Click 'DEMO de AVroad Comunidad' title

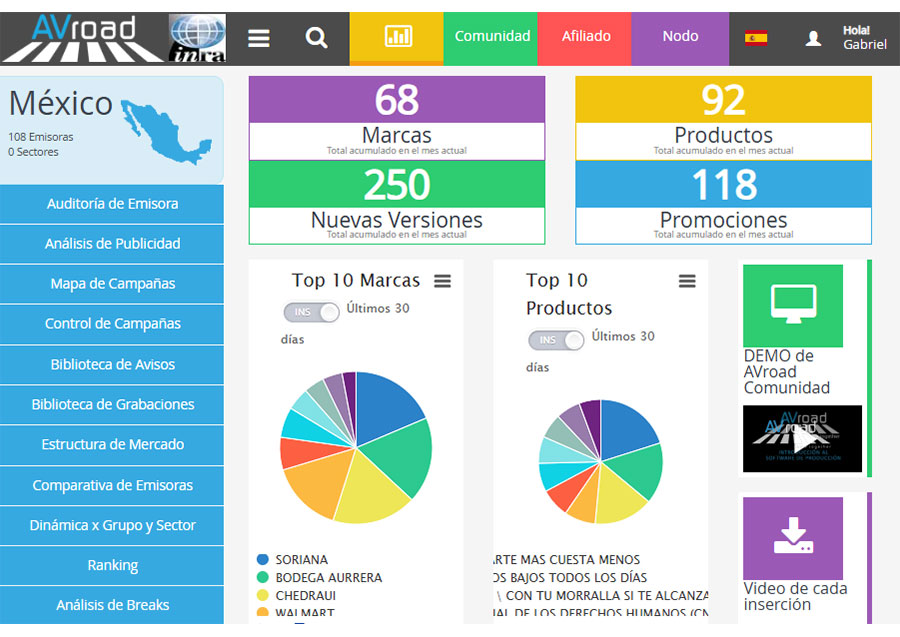coord(786,372)
